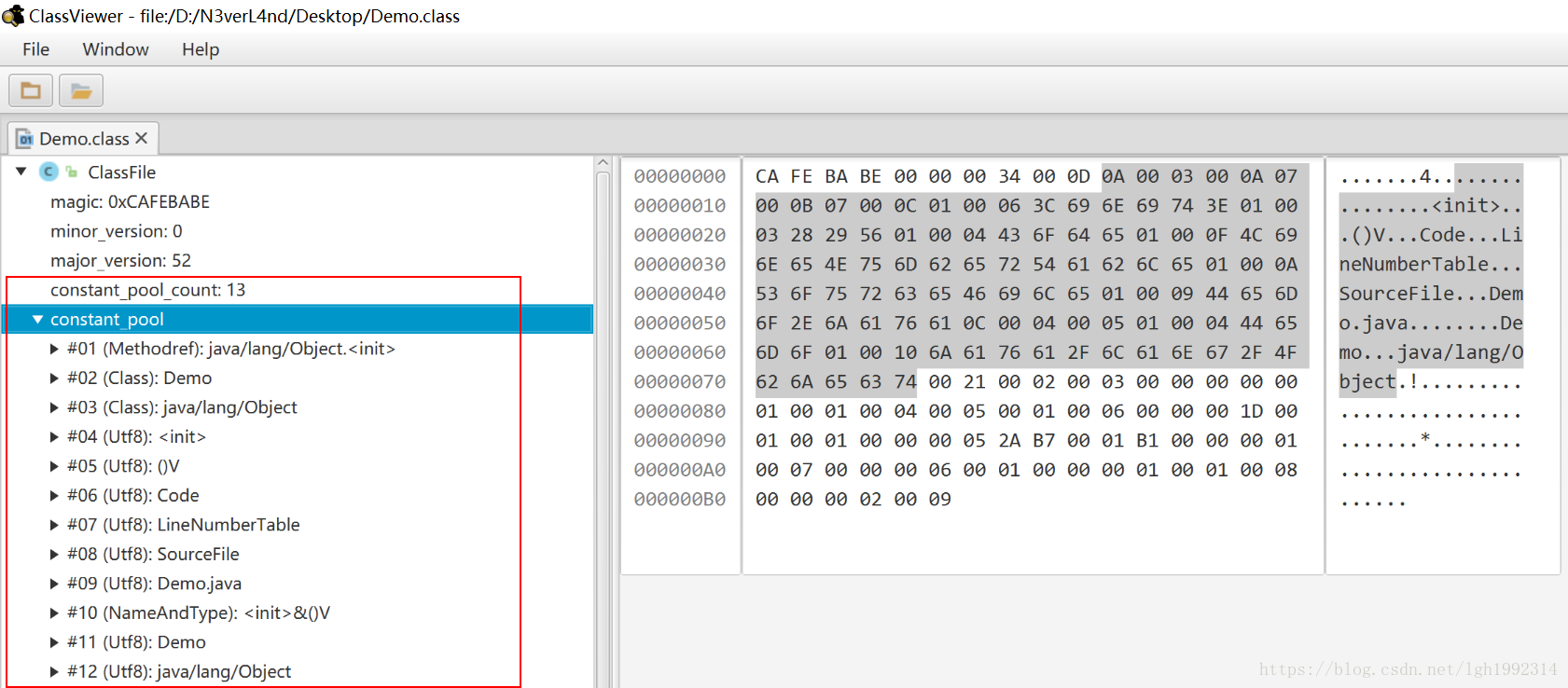Switch to the Demo.class tab
1568x688 pixels.
[x=84, y=139]
